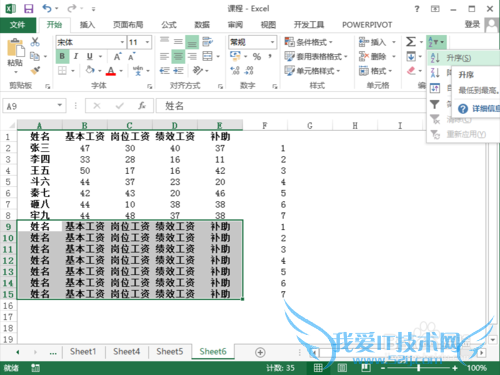The height and width of the screenshot is (375, 500).
Task: Open the 文件 File tab
Action: point(17,25)
